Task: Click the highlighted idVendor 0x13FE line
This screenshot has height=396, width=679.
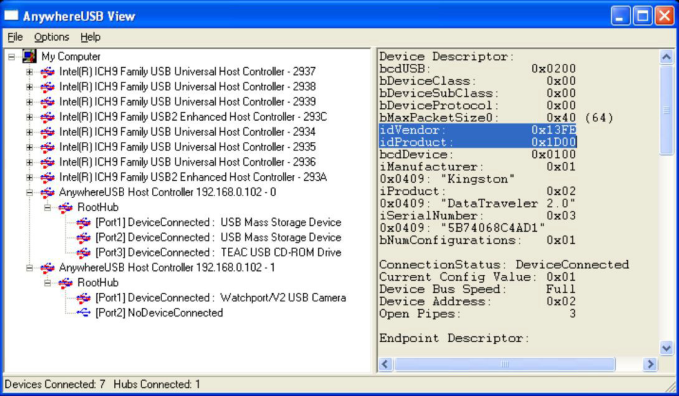Action: (478, 130)
